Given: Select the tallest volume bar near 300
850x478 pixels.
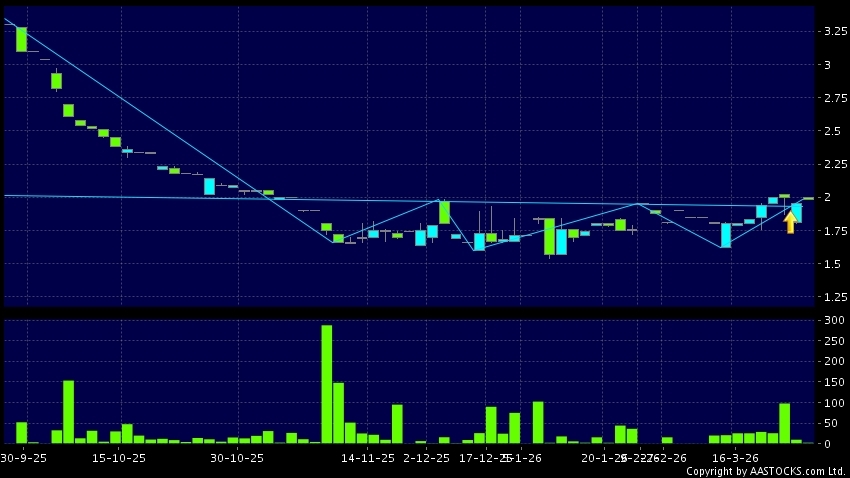Looking at the screenshot, I should (326, 383).
